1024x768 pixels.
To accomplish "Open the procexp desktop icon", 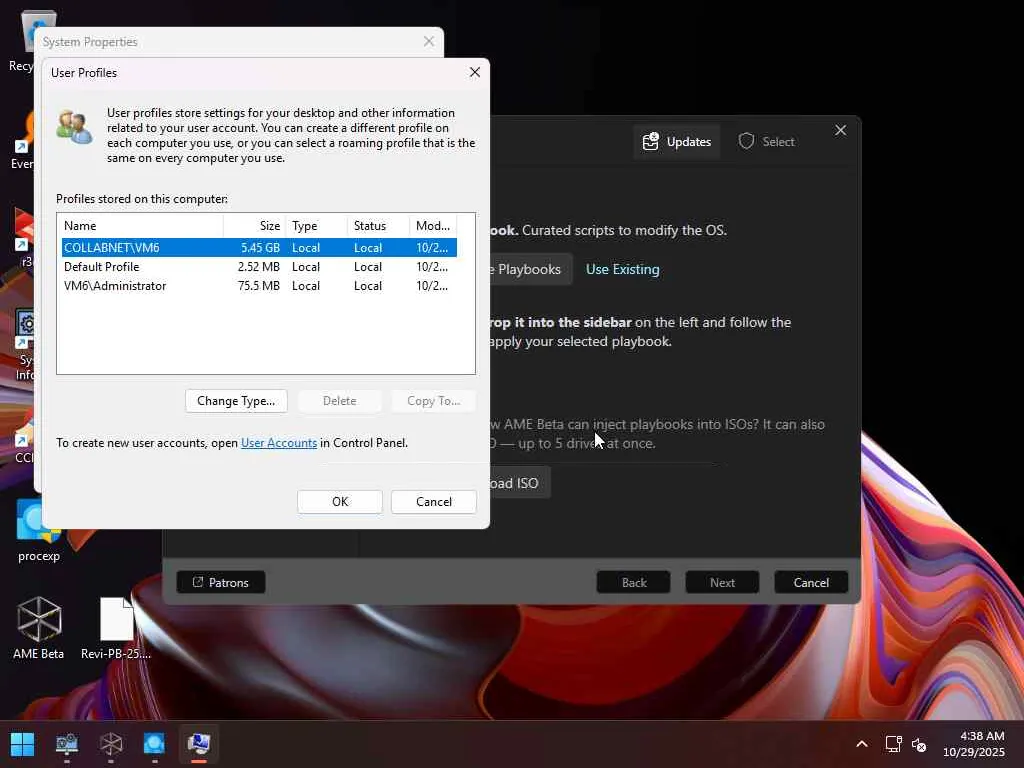I will (x=39, y=530).
